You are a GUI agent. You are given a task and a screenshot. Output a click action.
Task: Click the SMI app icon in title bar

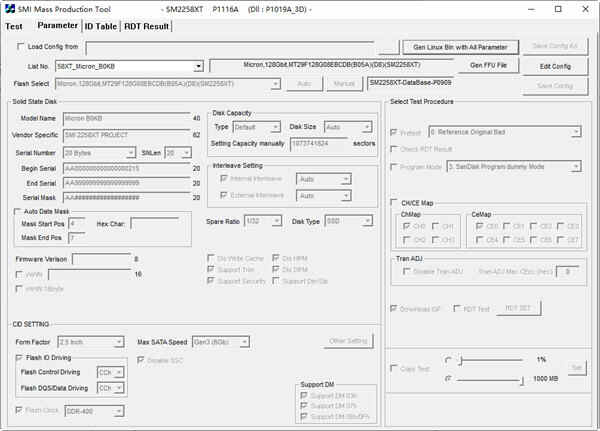[9, 8]
